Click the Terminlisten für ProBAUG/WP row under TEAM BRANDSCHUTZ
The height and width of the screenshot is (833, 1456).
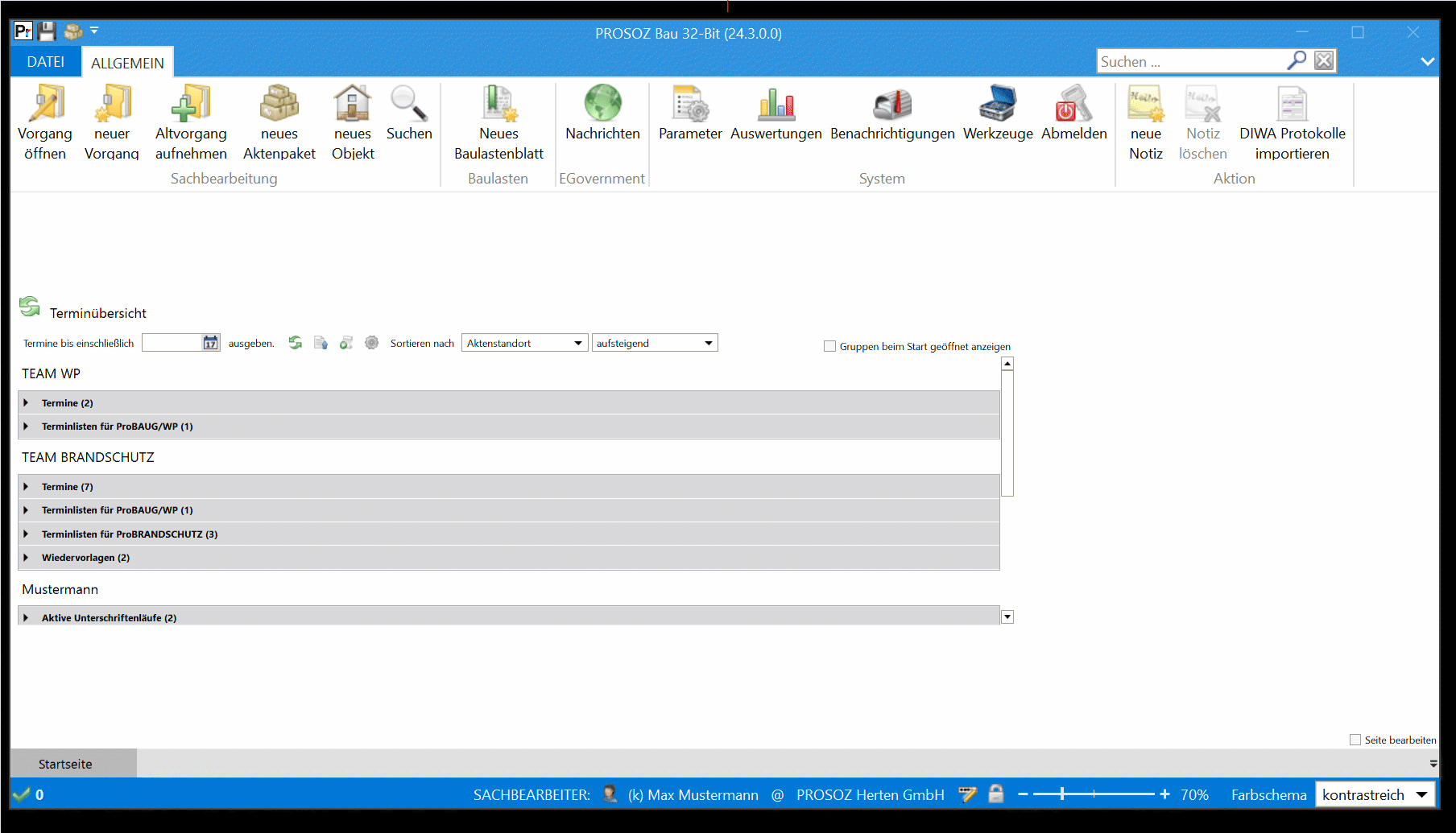point(509,510)
